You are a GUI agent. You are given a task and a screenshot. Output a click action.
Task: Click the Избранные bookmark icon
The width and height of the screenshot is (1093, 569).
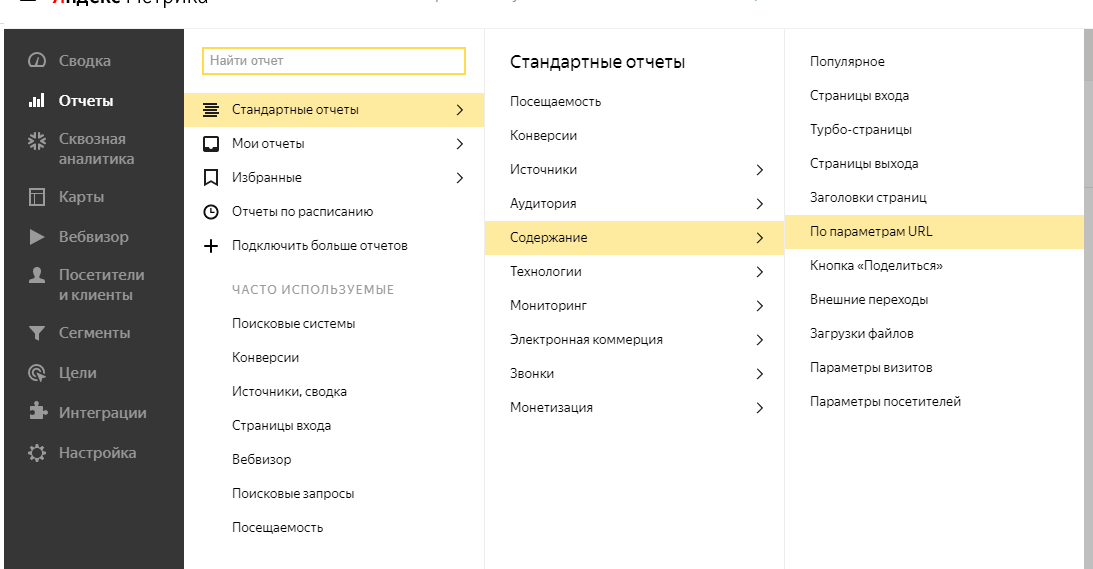pyautogui.click(x=211, y=178)
